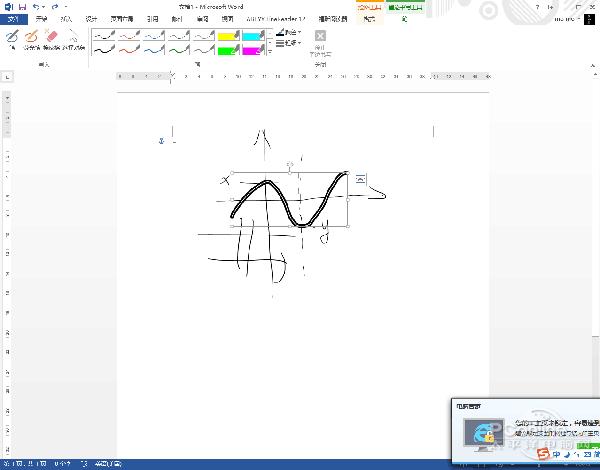Switch to the Review tab
The width and height of the screenshot is (600, 470).
point(202,19)
